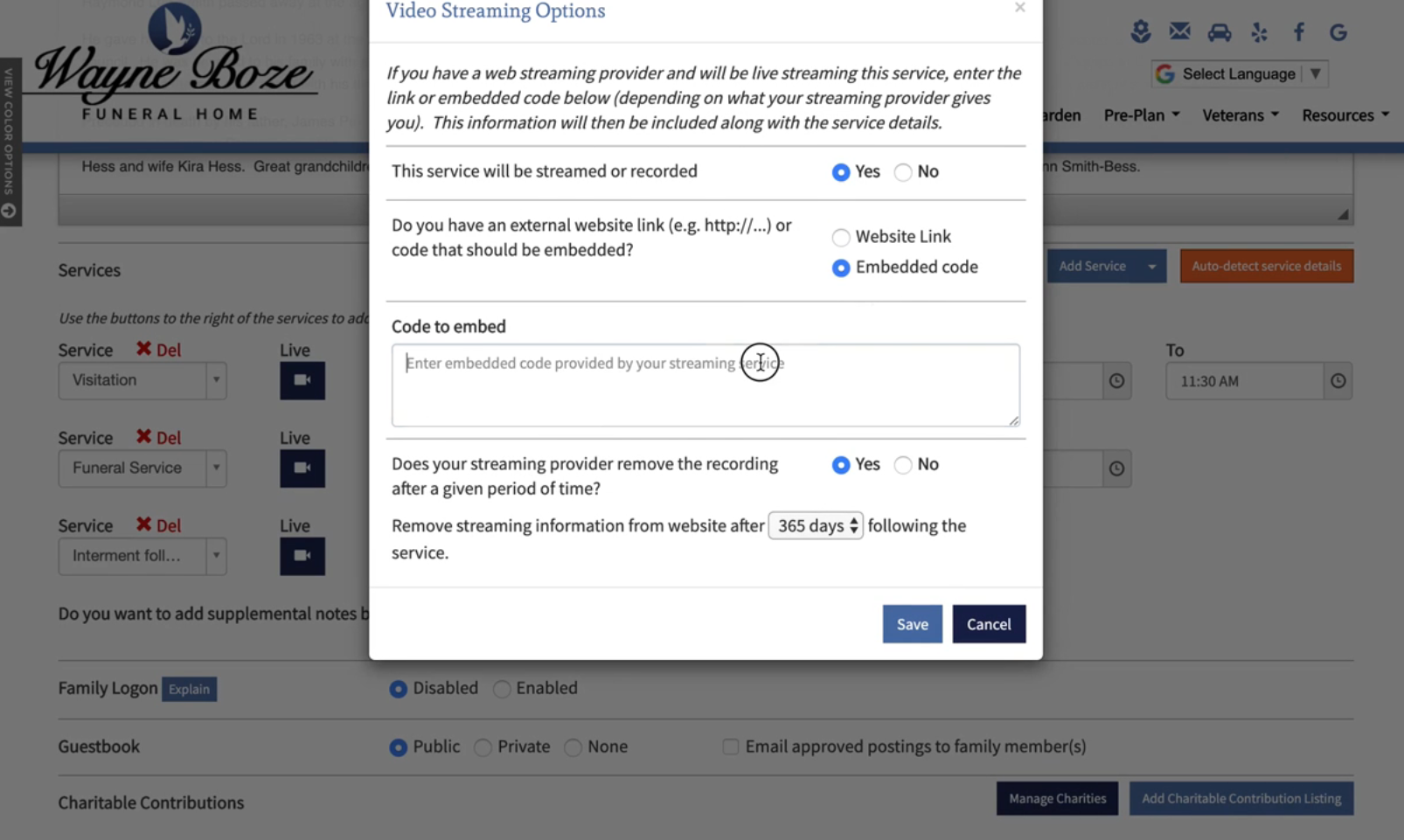Image resolution: width=1404 pixels, height=840 pixels.
Task: Expand the Visitation service type dropdown
Action: tap(216, 380)
